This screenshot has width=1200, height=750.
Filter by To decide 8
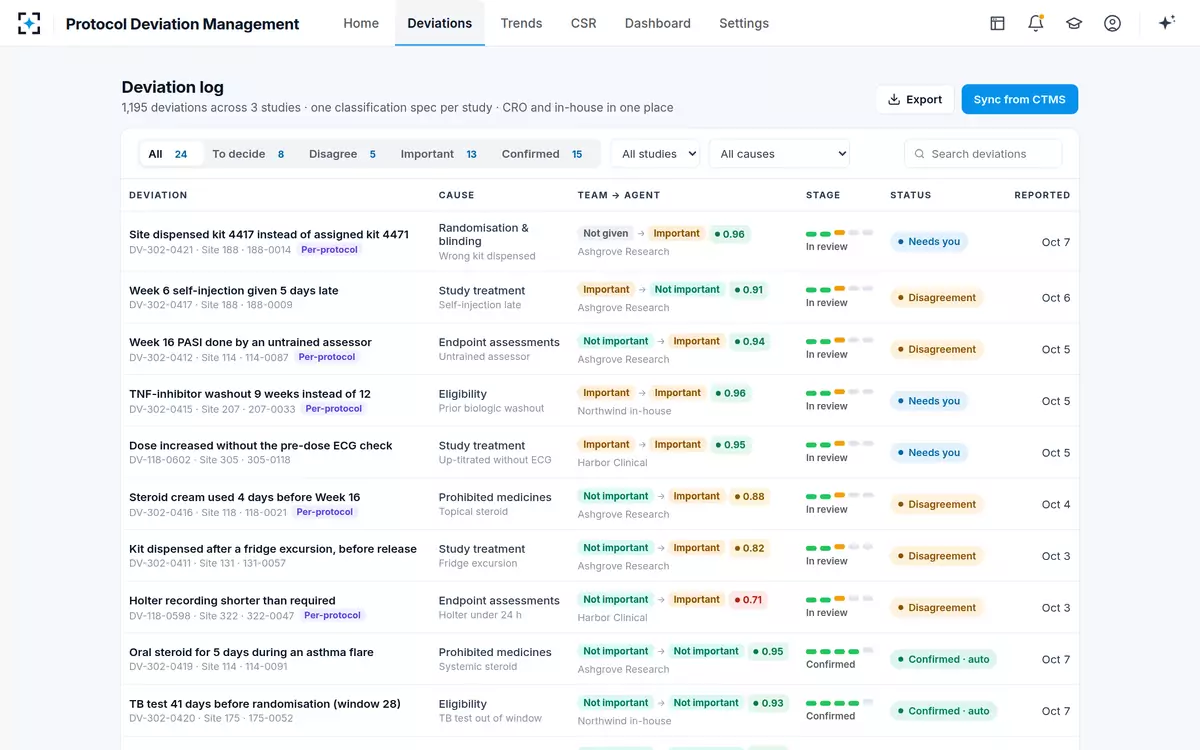point(249,154)
